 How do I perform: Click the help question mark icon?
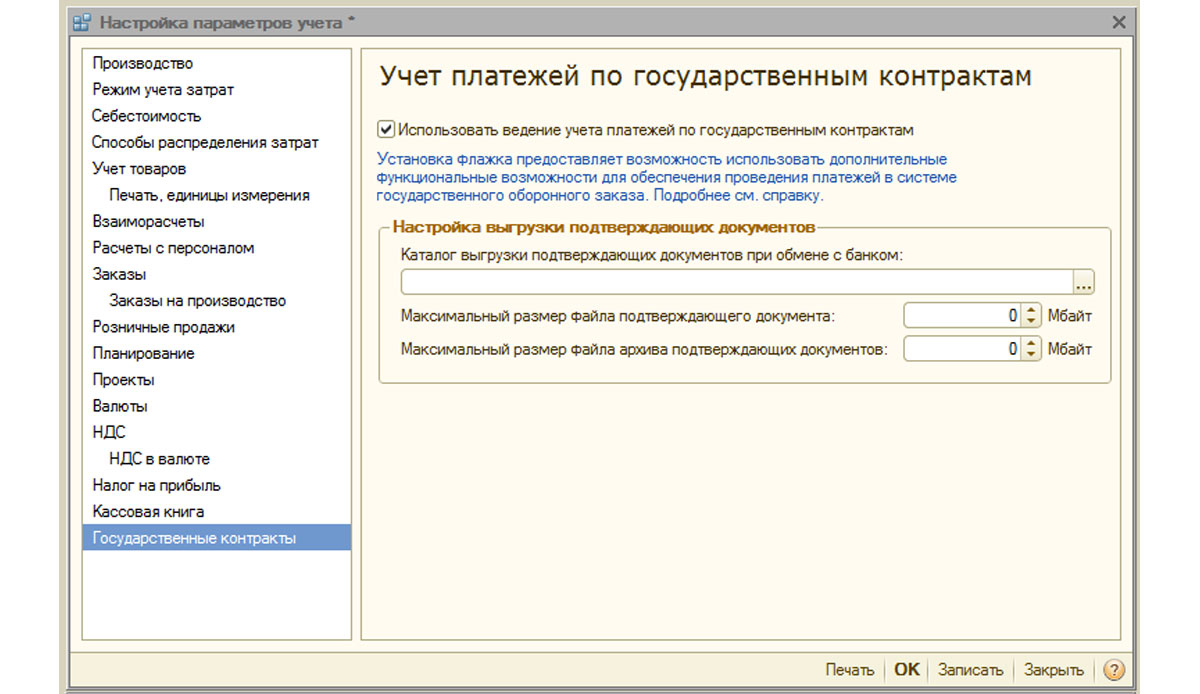point(1114,670)
